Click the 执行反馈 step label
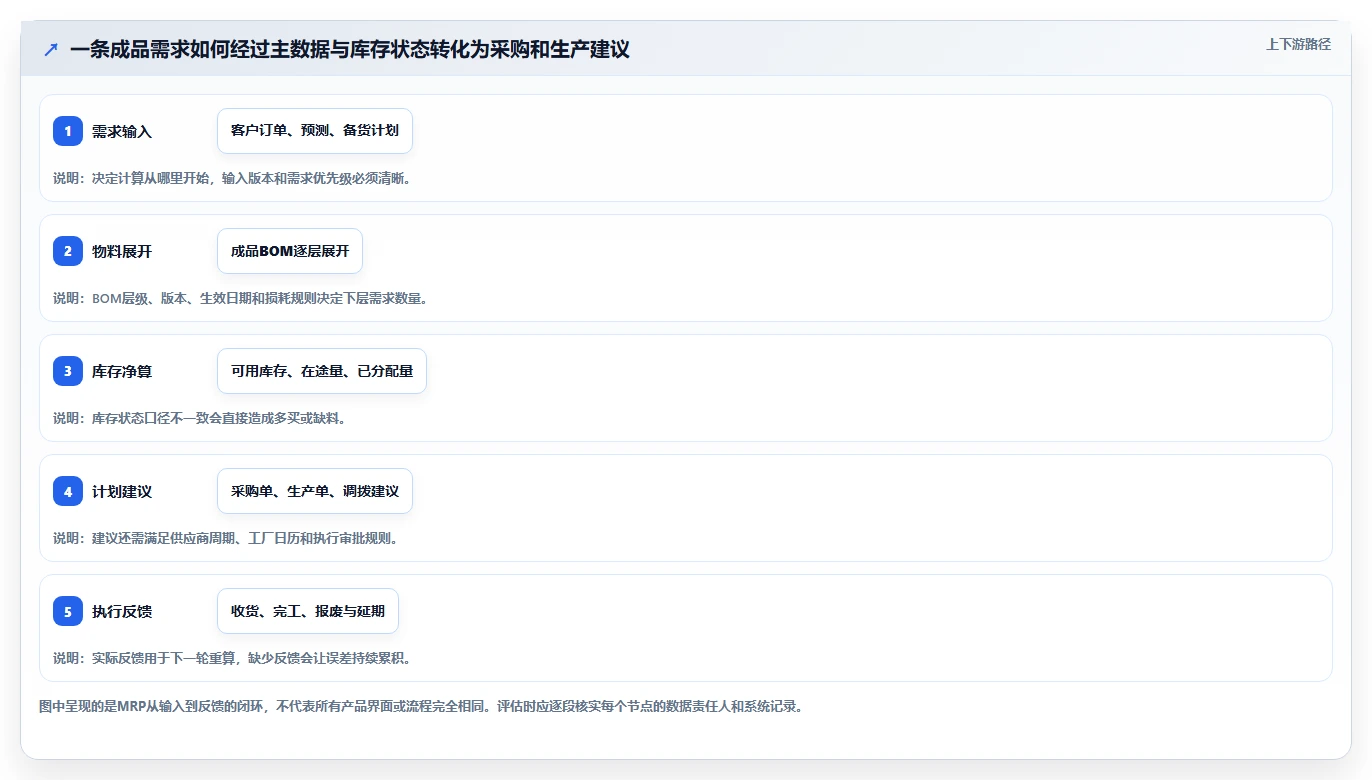 pyautogui.click(x=122, y=611)
